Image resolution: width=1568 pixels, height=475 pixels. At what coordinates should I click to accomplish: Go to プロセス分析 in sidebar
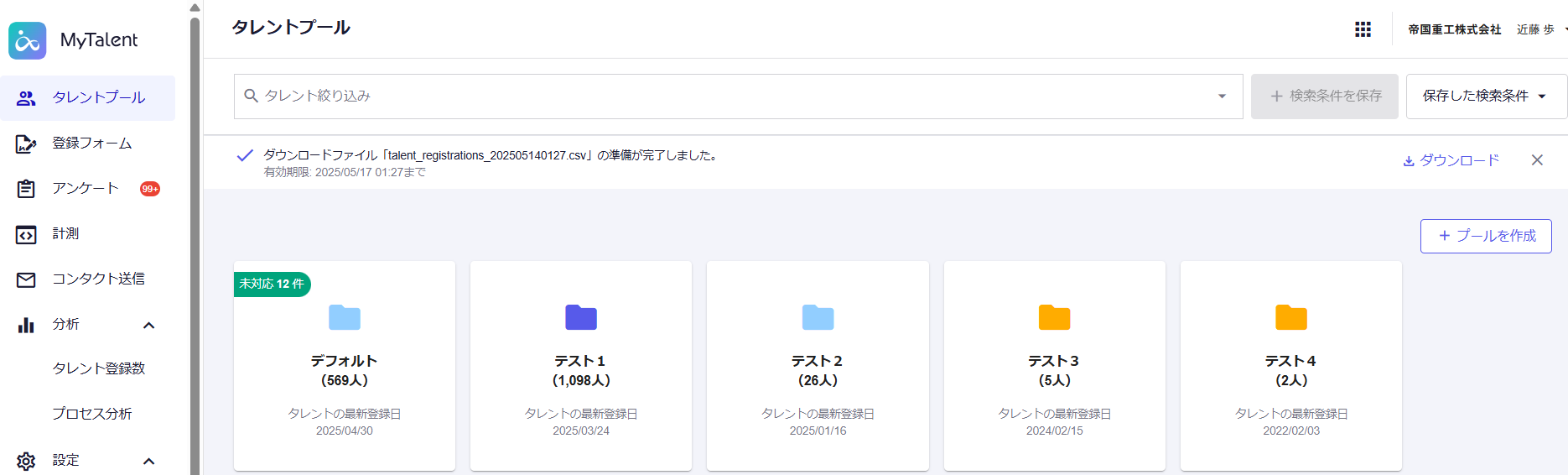point(92,414)
